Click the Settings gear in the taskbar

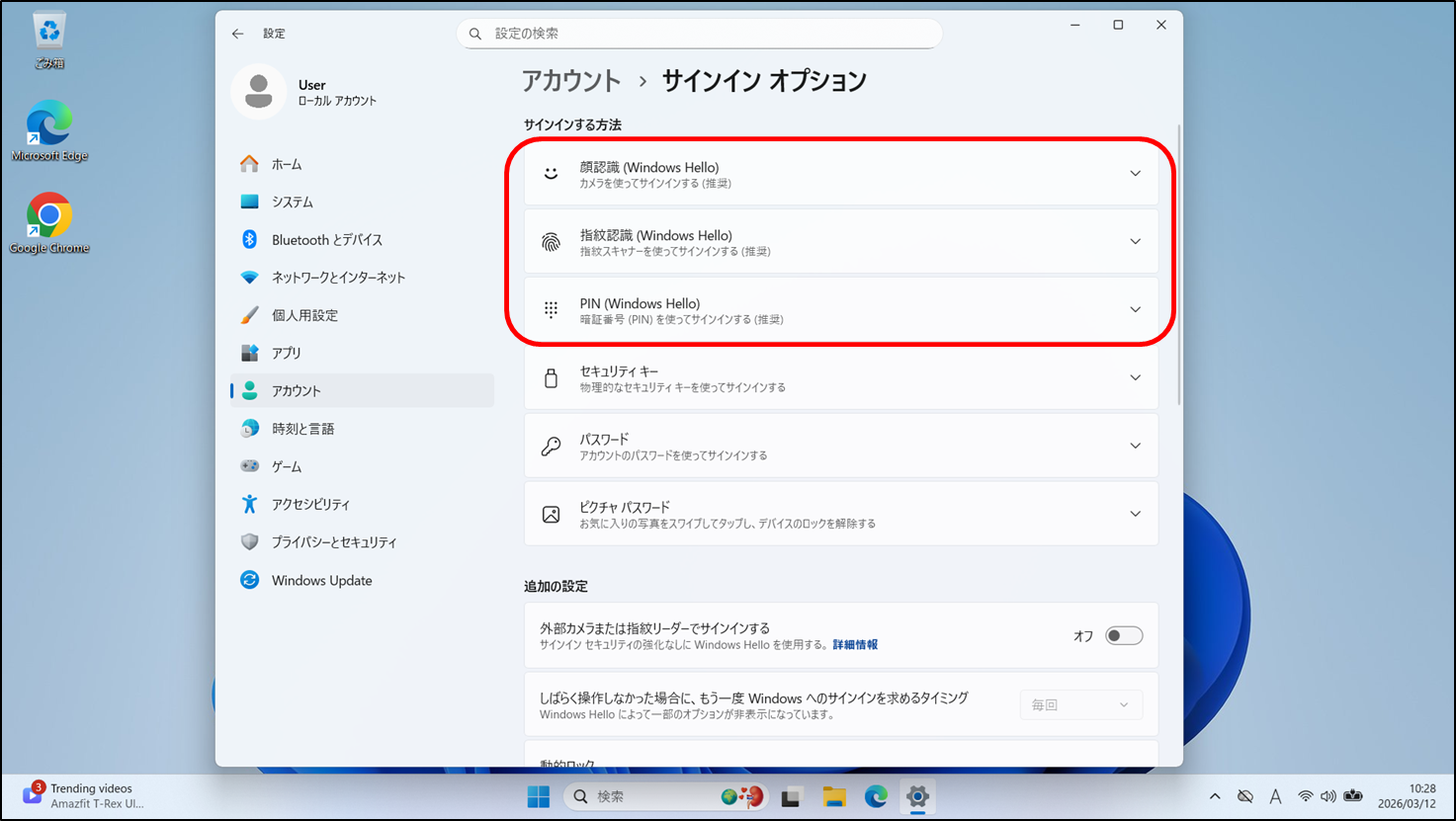[x=918, y=796]
